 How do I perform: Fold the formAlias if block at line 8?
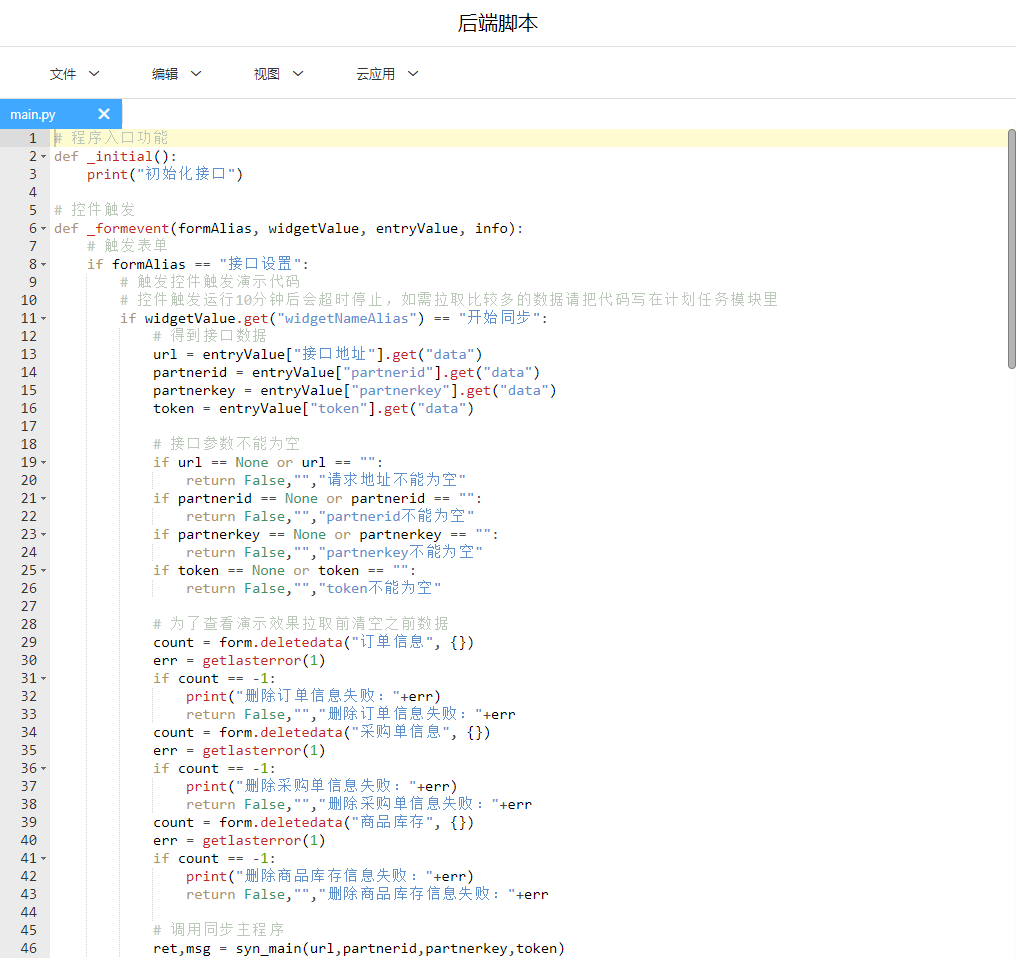pyautogui.click(x=44, y=265)
